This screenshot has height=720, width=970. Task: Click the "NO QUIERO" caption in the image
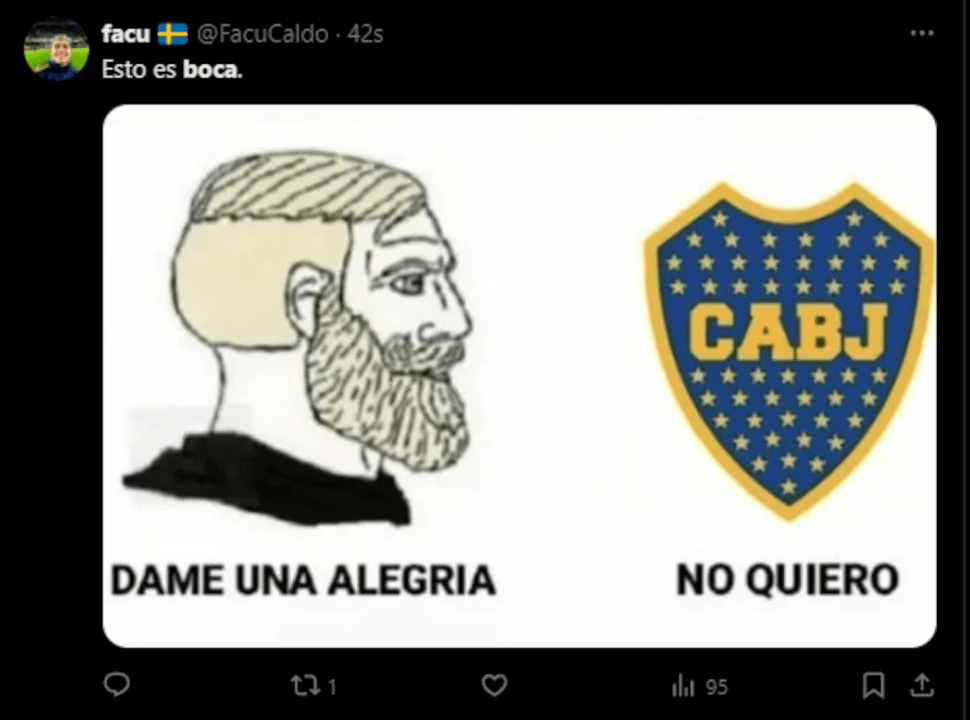[x=788, y=580]
